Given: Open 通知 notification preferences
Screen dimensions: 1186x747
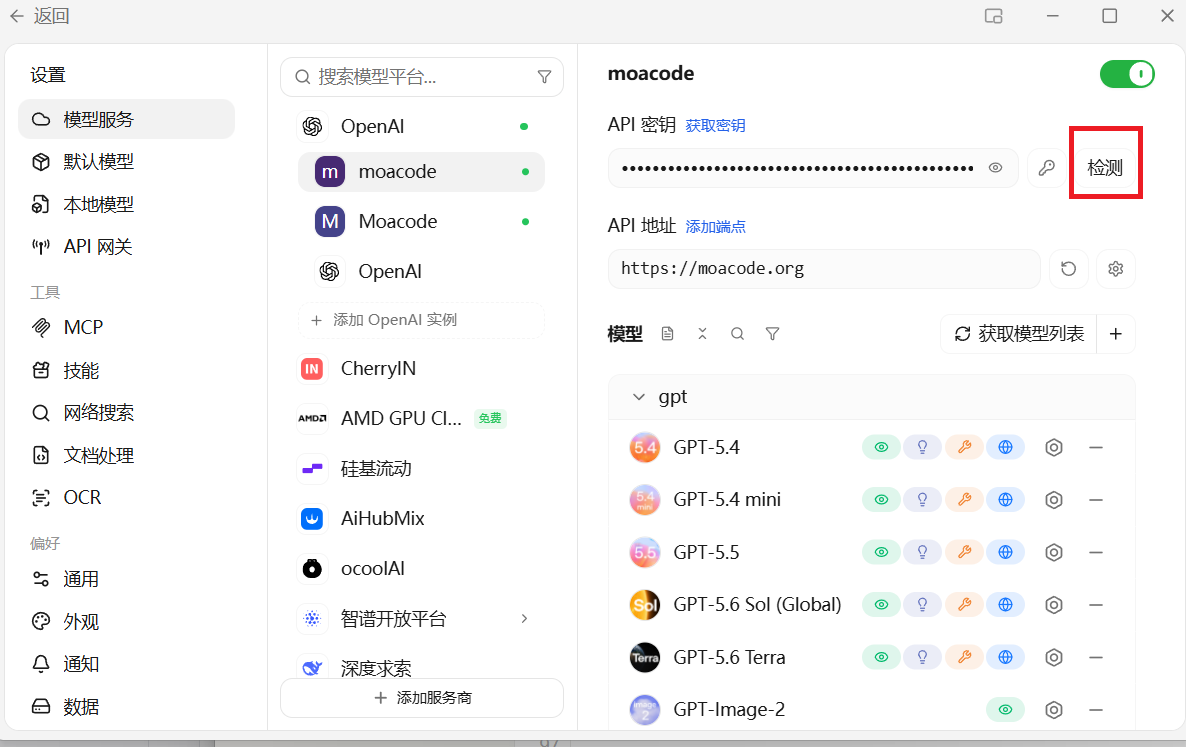Looking at the screenshot, I should point(126,664).
